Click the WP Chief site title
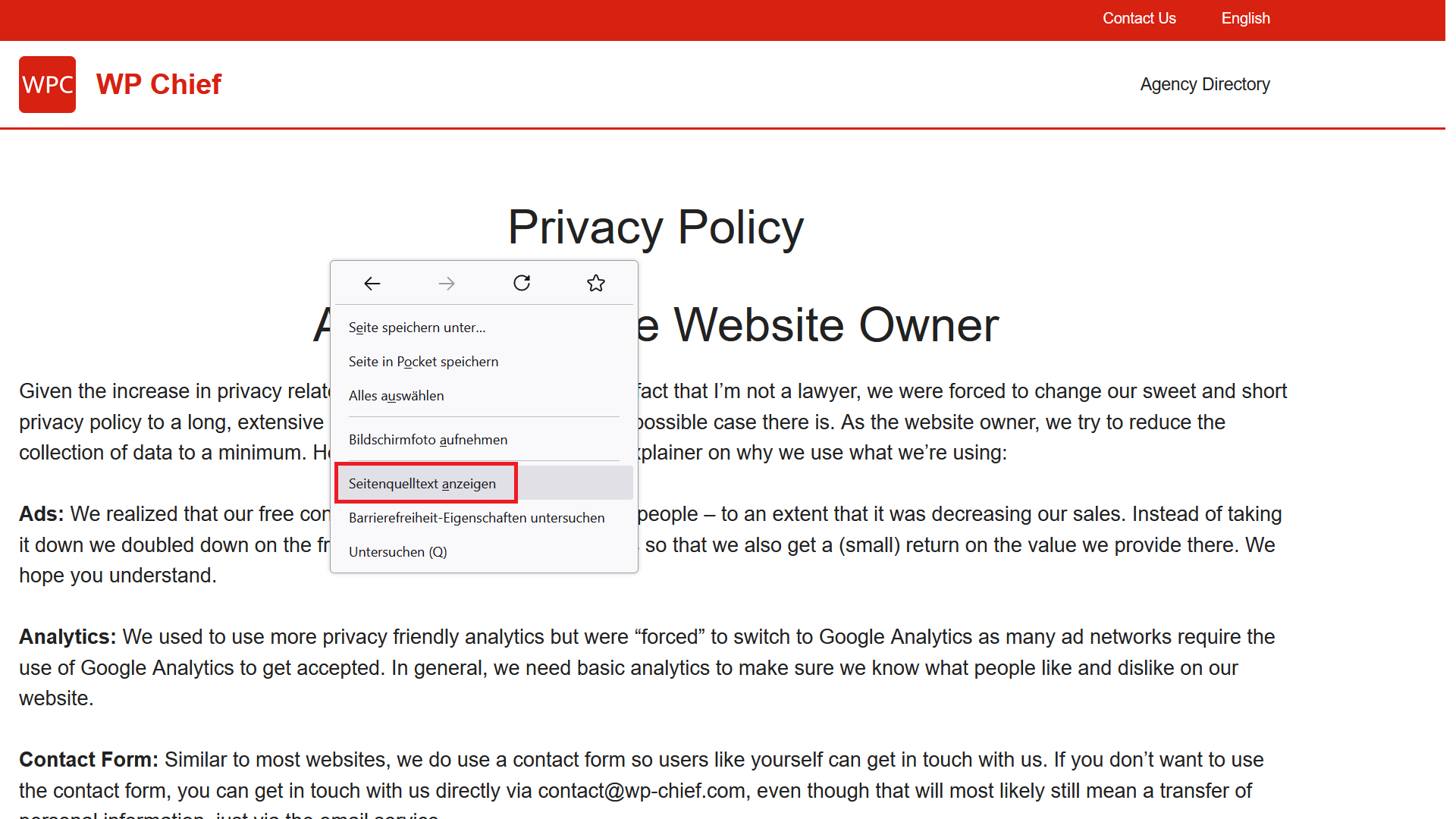The height and width of the screenshot is (819, 1456). pos(158,84)
